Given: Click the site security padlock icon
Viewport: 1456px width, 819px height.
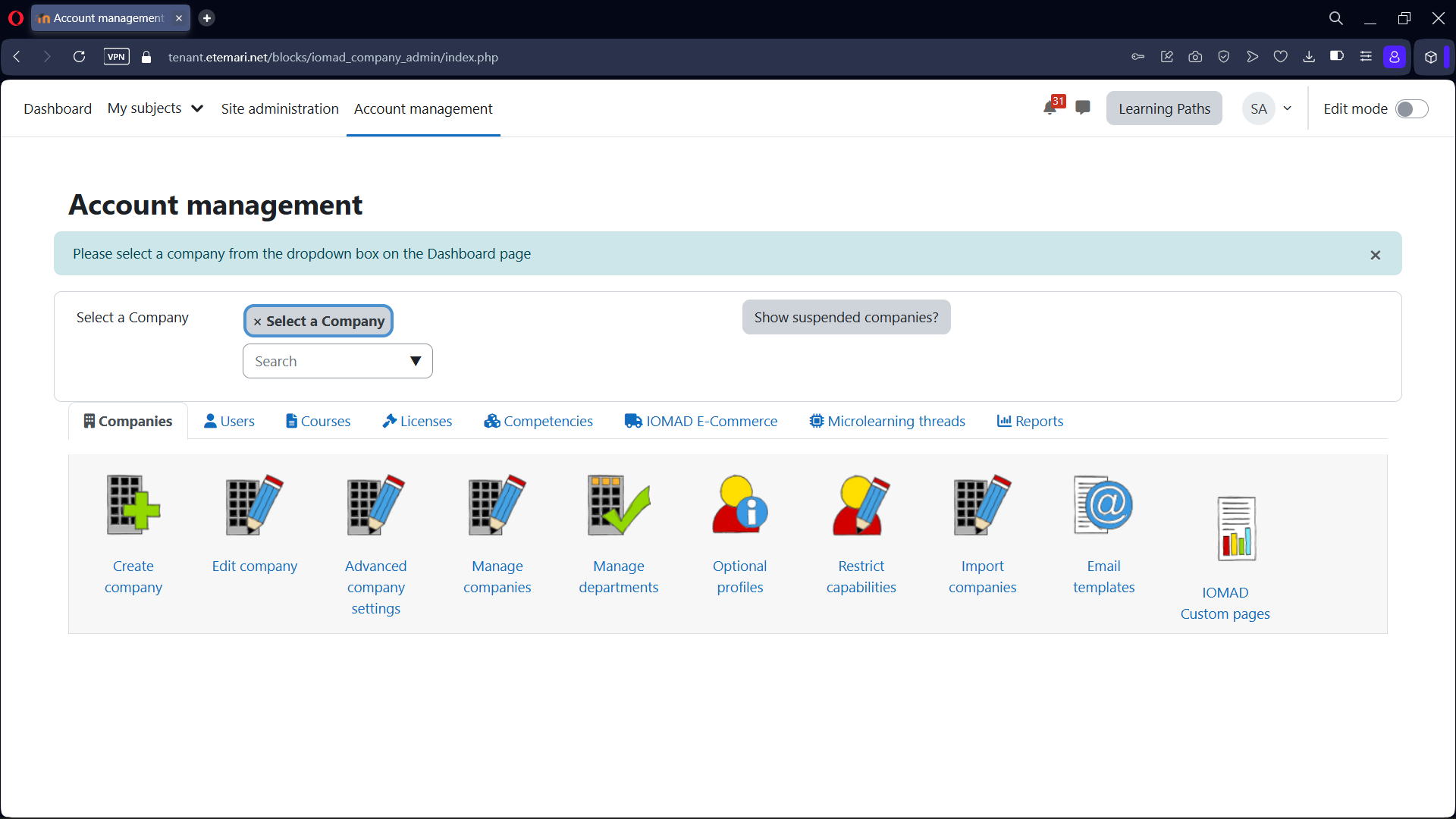Looking at the screenshot, I should coord(146,57).
